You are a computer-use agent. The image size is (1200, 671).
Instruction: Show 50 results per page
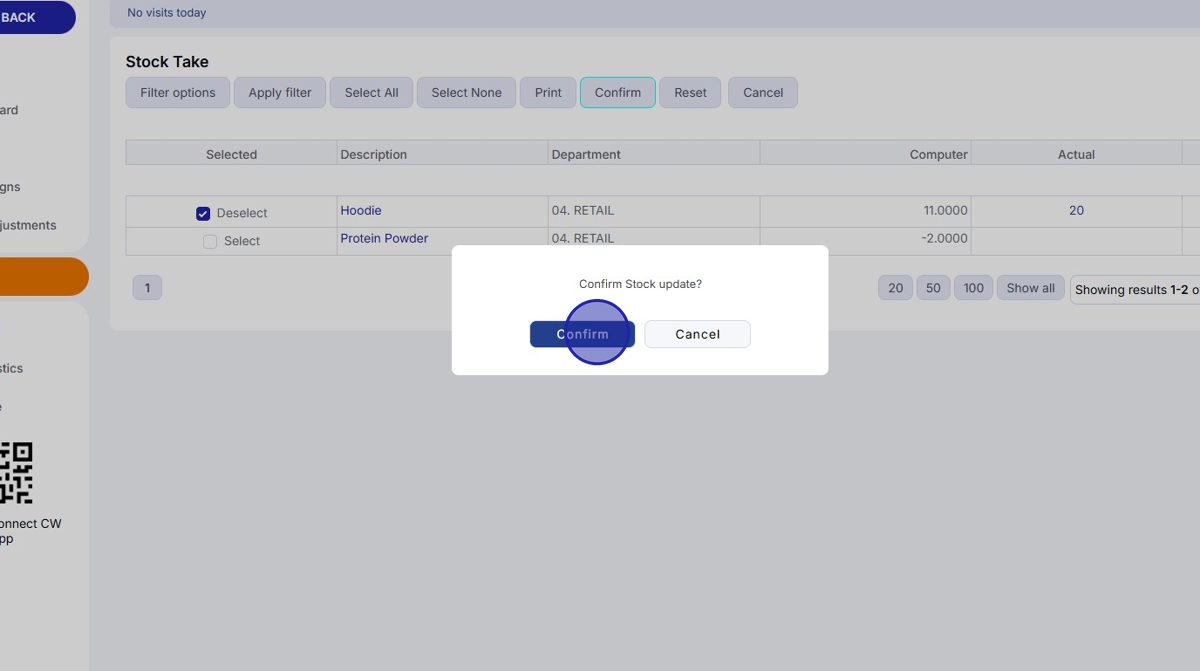[933, 288]
